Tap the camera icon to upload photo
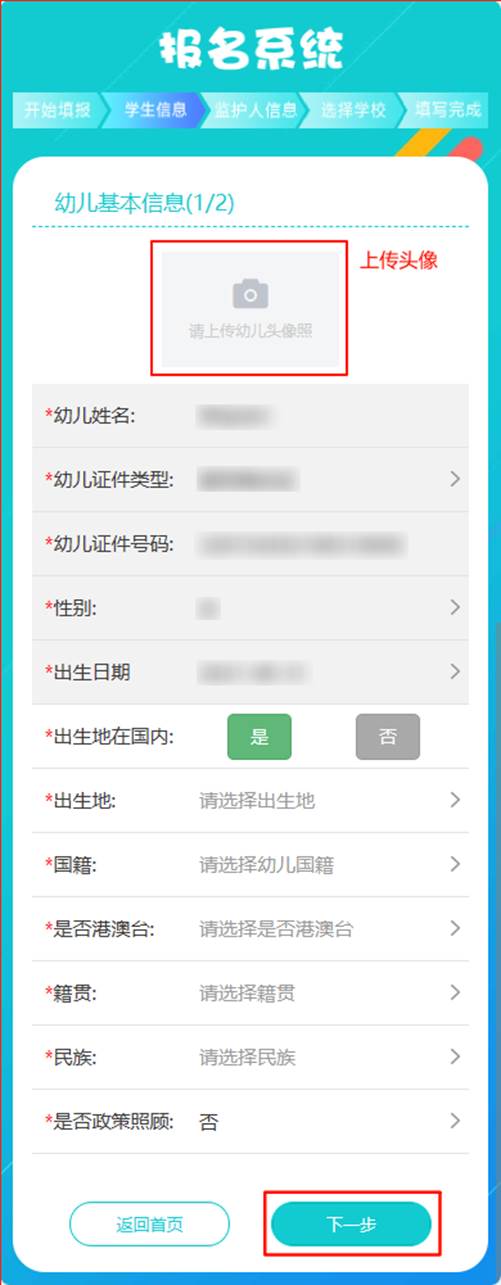This screenshot has height=1285, width=501. [250, 294]
